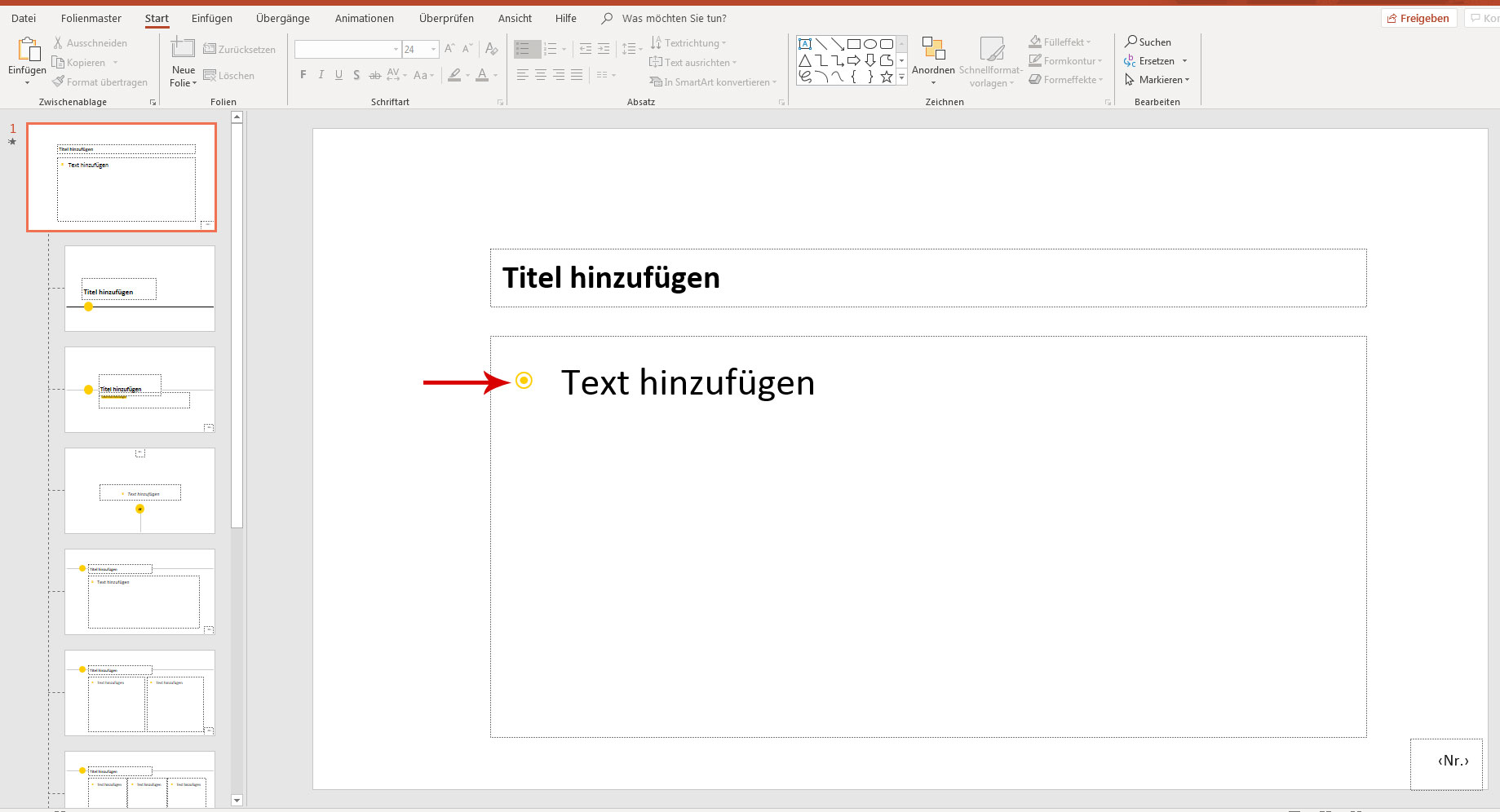Switch to the Übergänge tab
This screenshot has width=1500, height=812.
[283, 18]
